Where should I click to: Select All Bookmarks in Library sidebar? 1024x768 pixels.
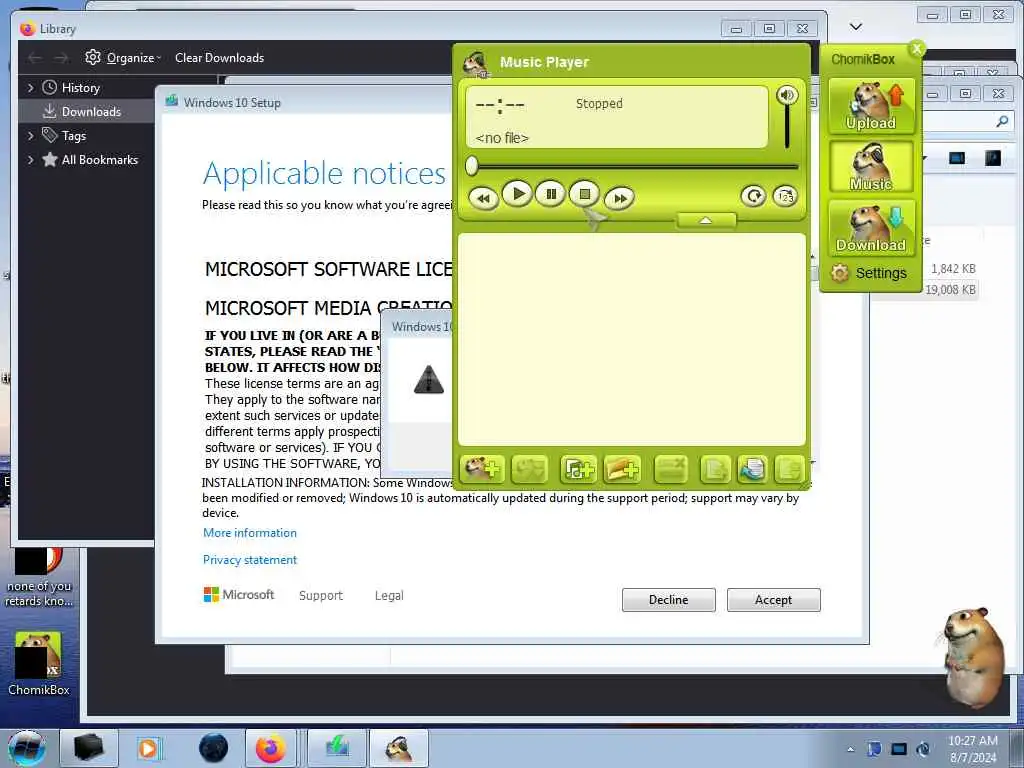point(99,159)
